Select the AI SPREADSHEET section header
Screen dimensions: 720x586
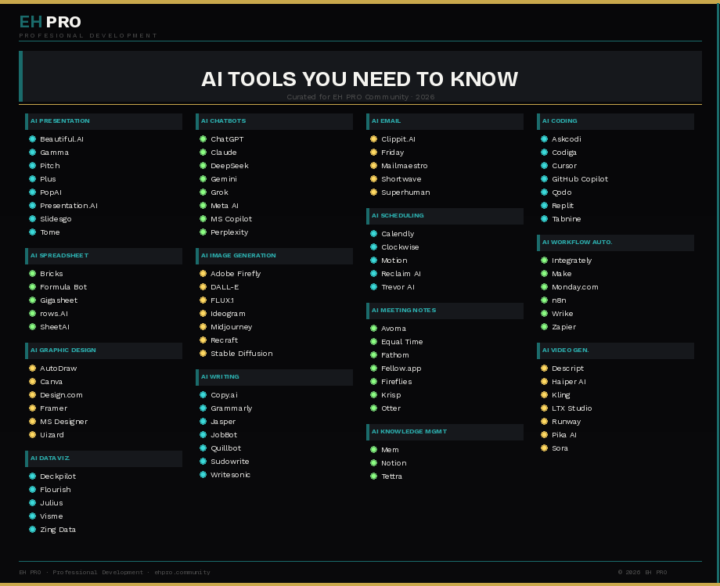104,256
